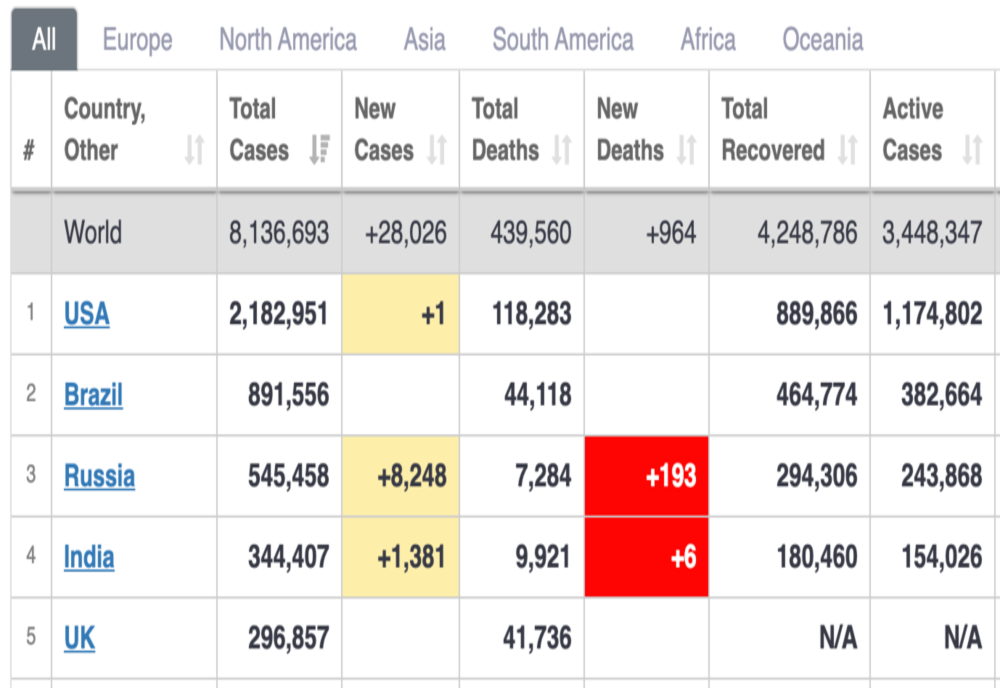The width and height of the screenshot is (1000, 688).
Task: Click Russia's red +193 new deaths cell
Action: (647, 476)
